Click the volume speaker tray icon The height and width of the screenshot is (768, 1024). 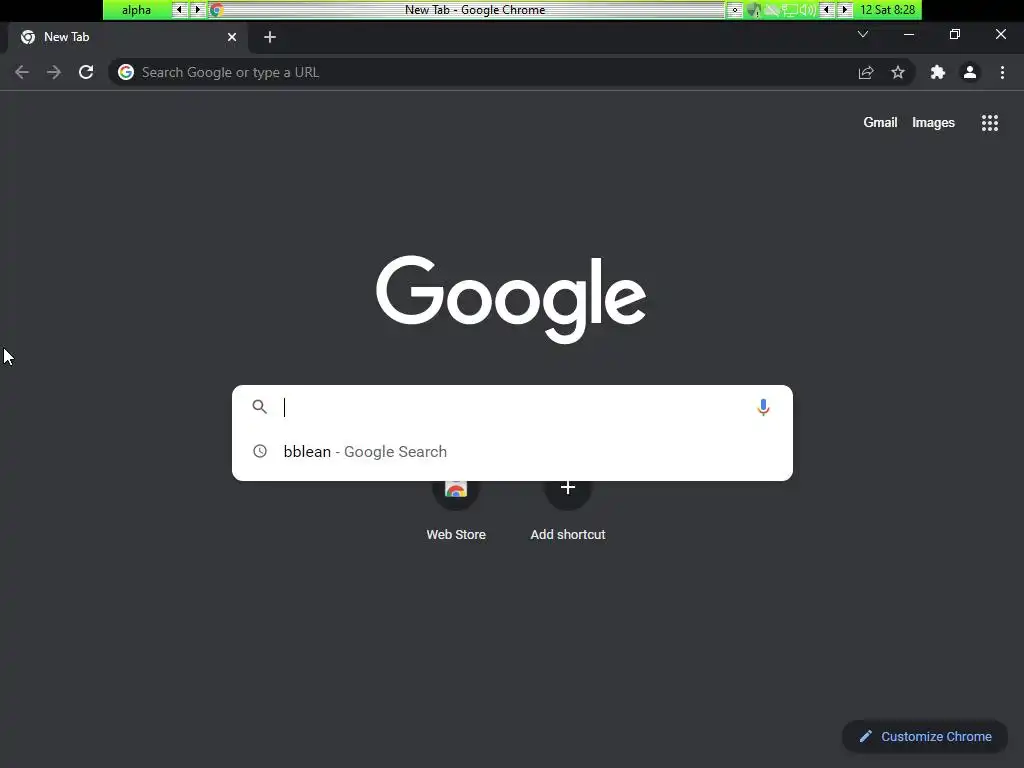pyautogui.click(x=807, y=10)
